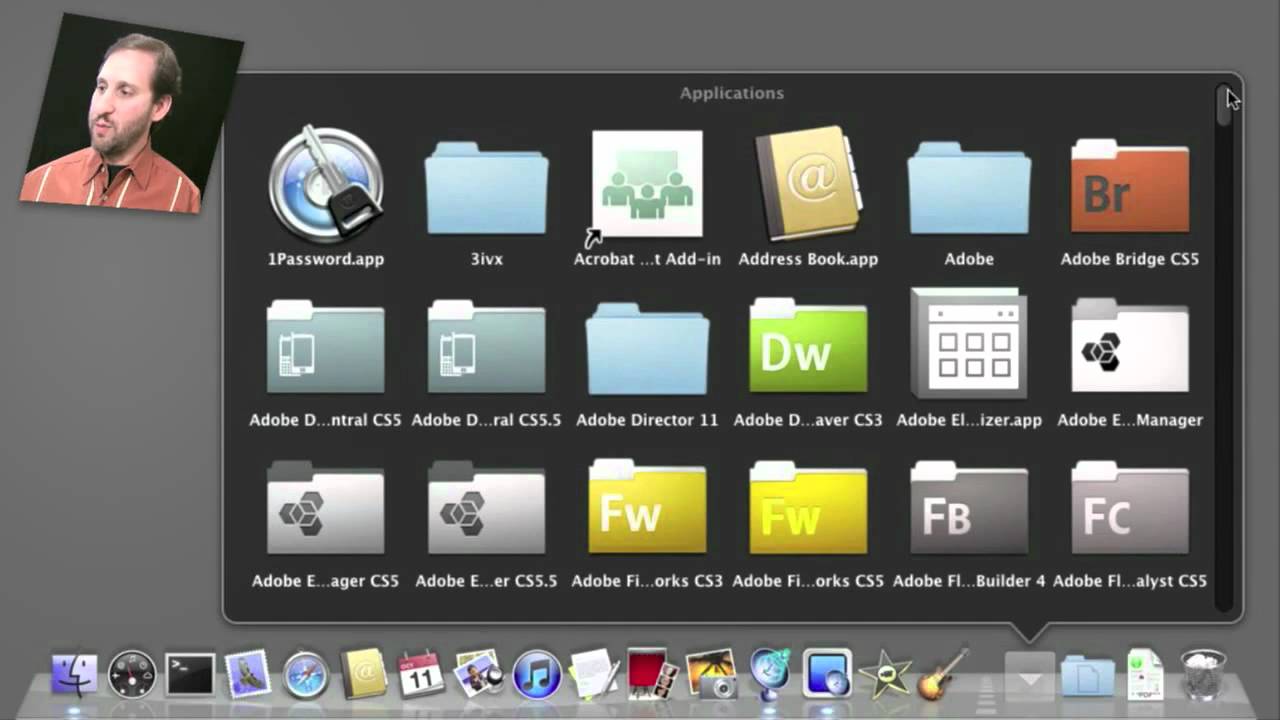Viewport: 1280px width, 720px height.
Task: Open the Adobe Bridge CS5 folder
Action: pos(1130,186)
